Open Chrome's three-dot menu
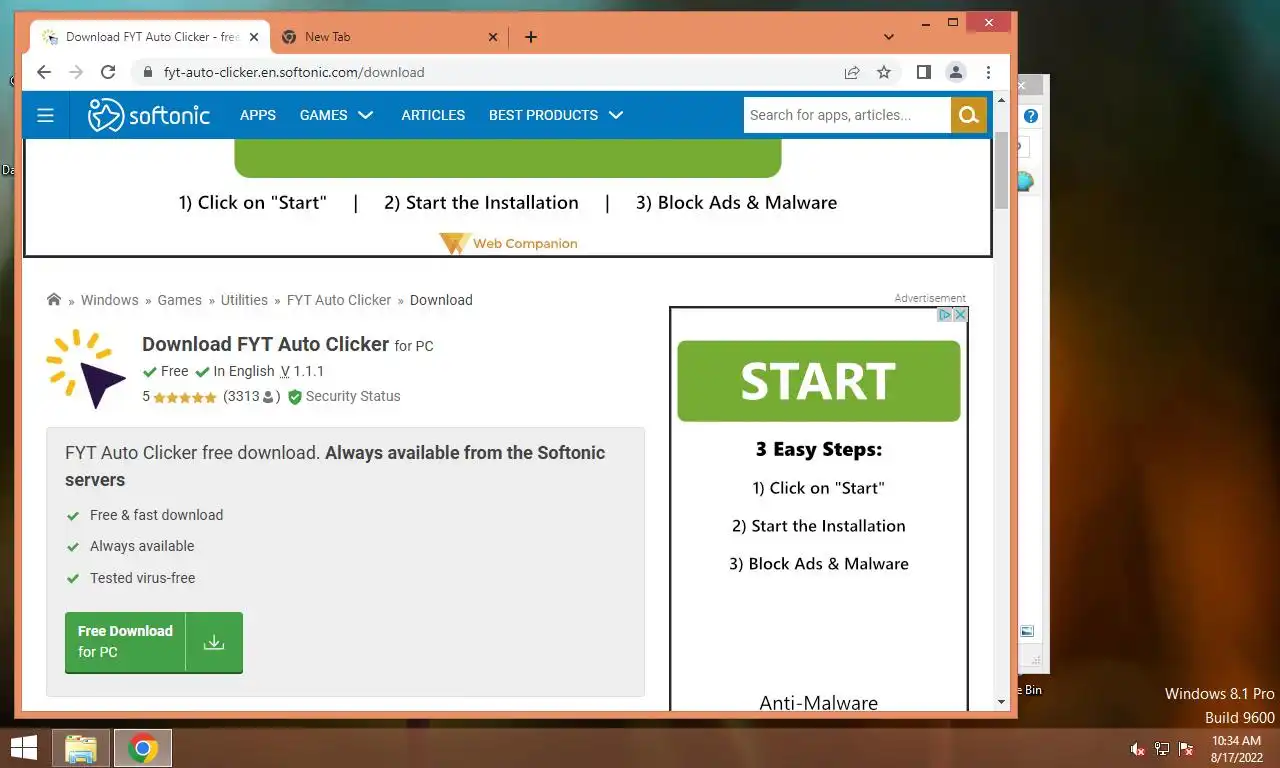Viewport: 1280px width, 768px height. (x=988, y=72)
